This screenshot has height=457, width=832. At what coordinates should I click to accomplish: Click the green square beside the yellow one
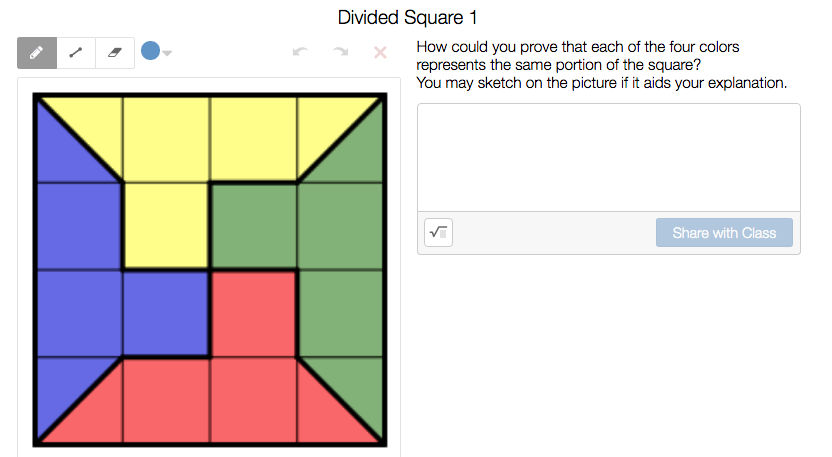click(x=253, y=225)
